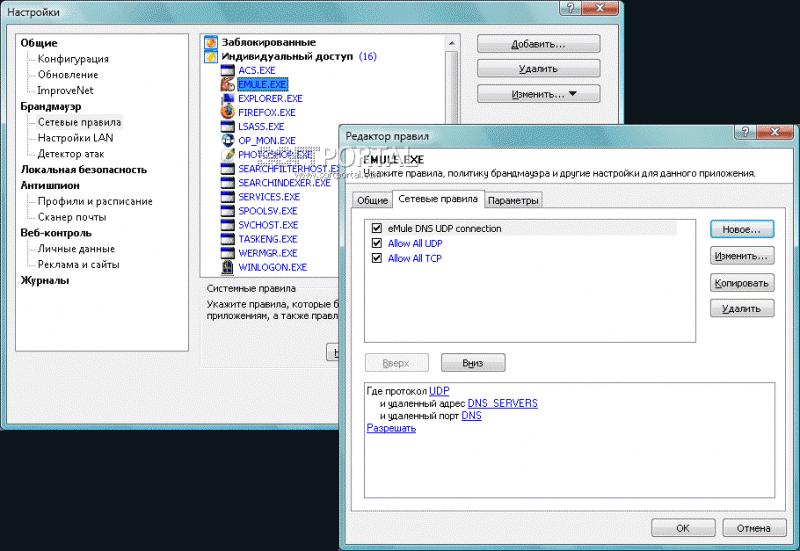Select Обновление in settings tree
Viewport: 800px width, 551px height.
pos(68,74)
